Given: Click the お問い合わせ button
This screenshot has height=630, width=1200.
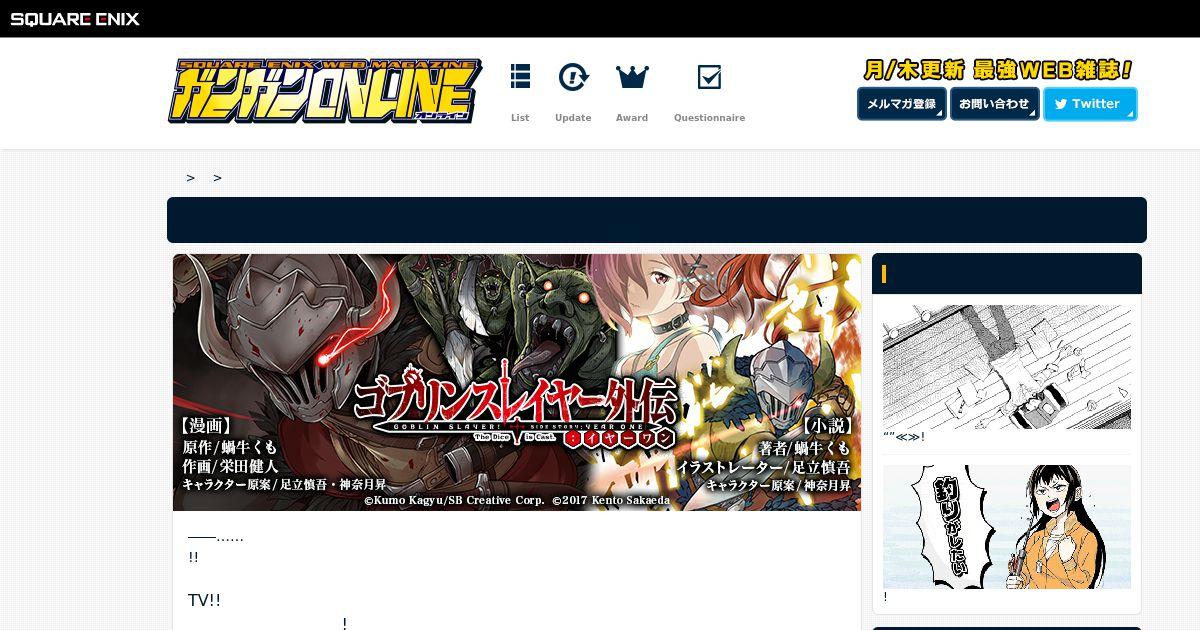Looking at the screenshot, I should pyautogui.click(x=994, y=104).
